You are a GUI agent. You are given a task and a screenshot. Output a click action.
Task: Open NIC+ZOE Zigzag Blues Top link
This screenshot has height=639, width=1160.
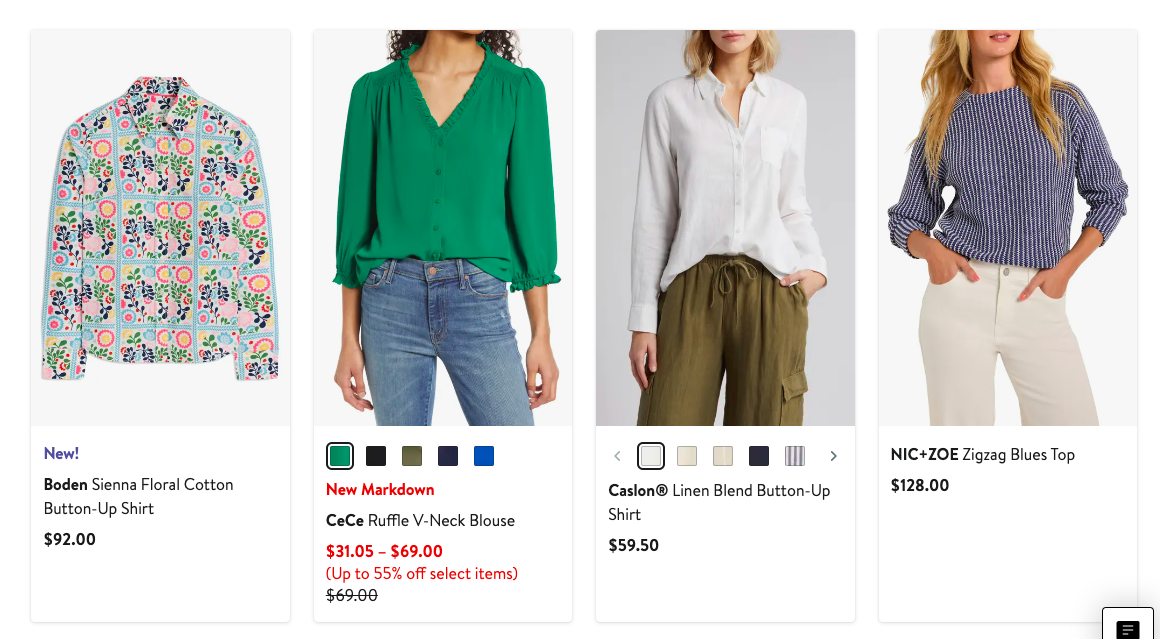(x=982, y=454)
